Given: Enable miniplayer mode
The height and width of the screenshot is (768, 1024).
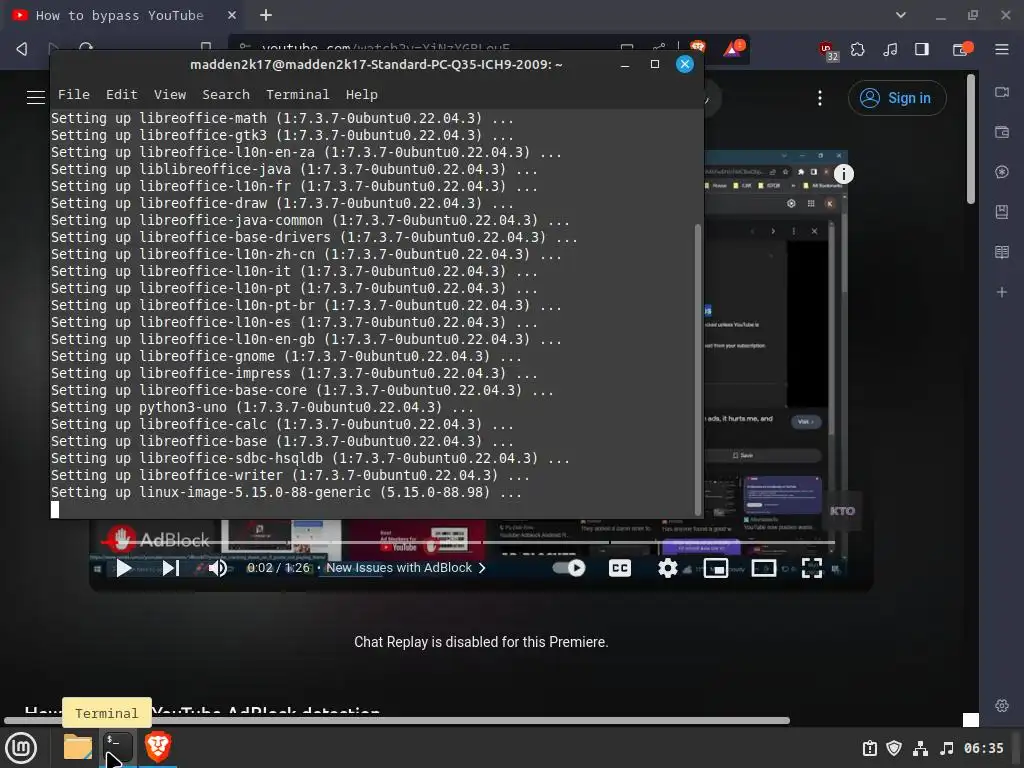Looking at the screenshot, I should (x=716, y=568).
